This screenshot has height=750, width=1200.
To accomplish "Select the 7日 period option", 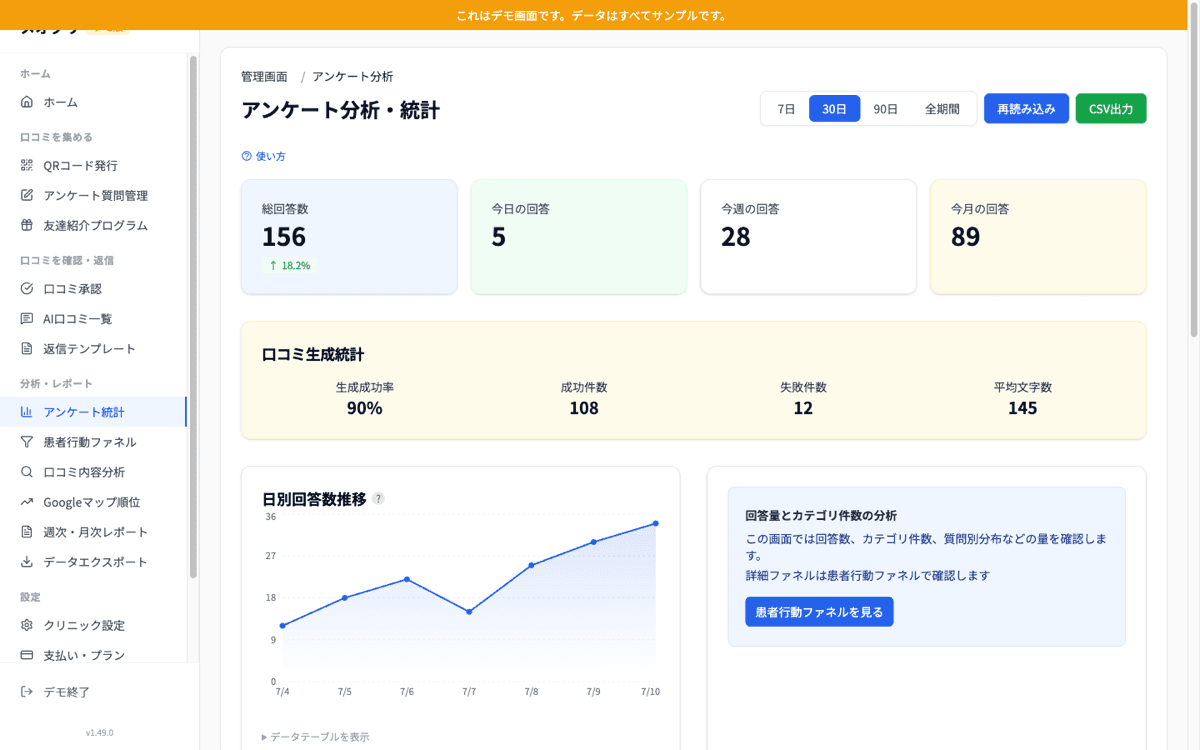I will 787,109.
